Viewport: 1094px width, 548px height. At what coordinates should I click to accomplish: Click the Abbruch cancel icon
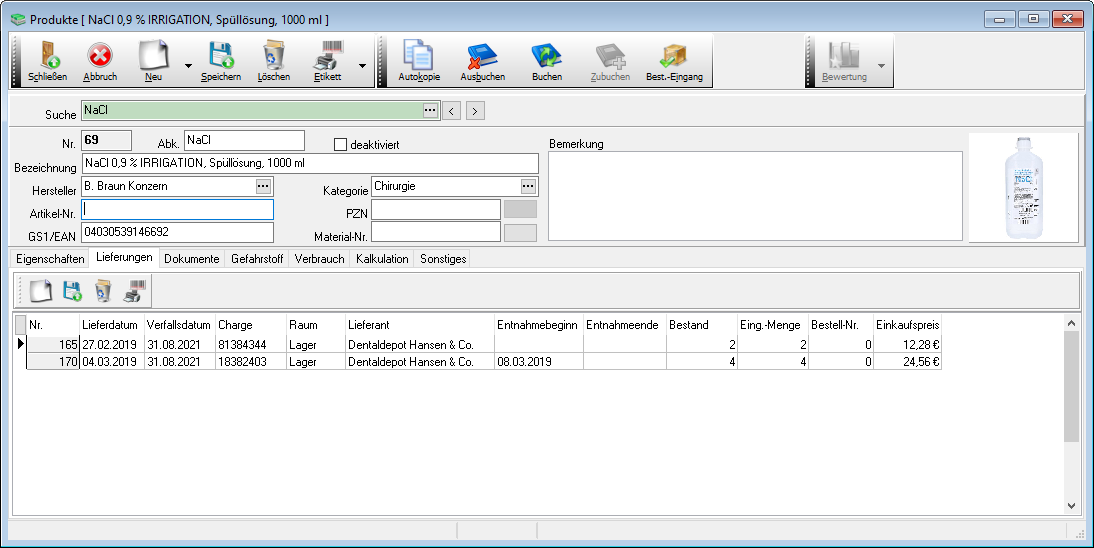point(100,59)
